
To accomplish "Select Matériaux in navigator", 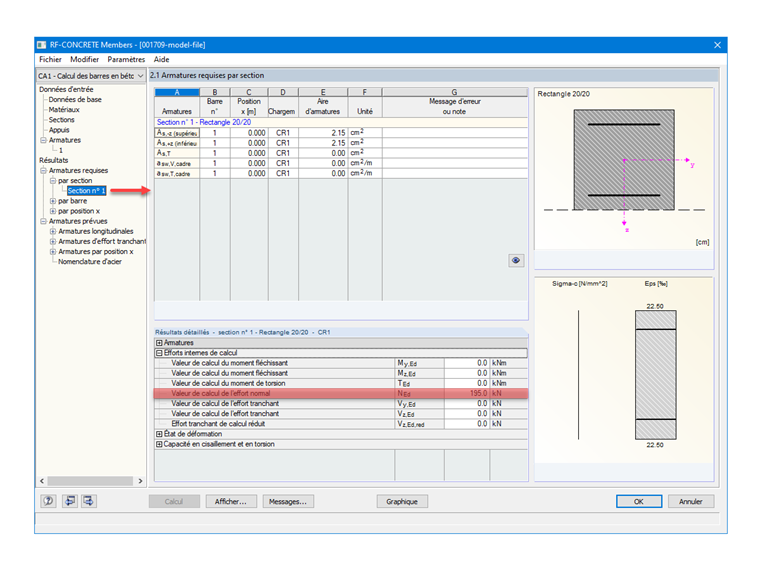I will tap(64, 110).
